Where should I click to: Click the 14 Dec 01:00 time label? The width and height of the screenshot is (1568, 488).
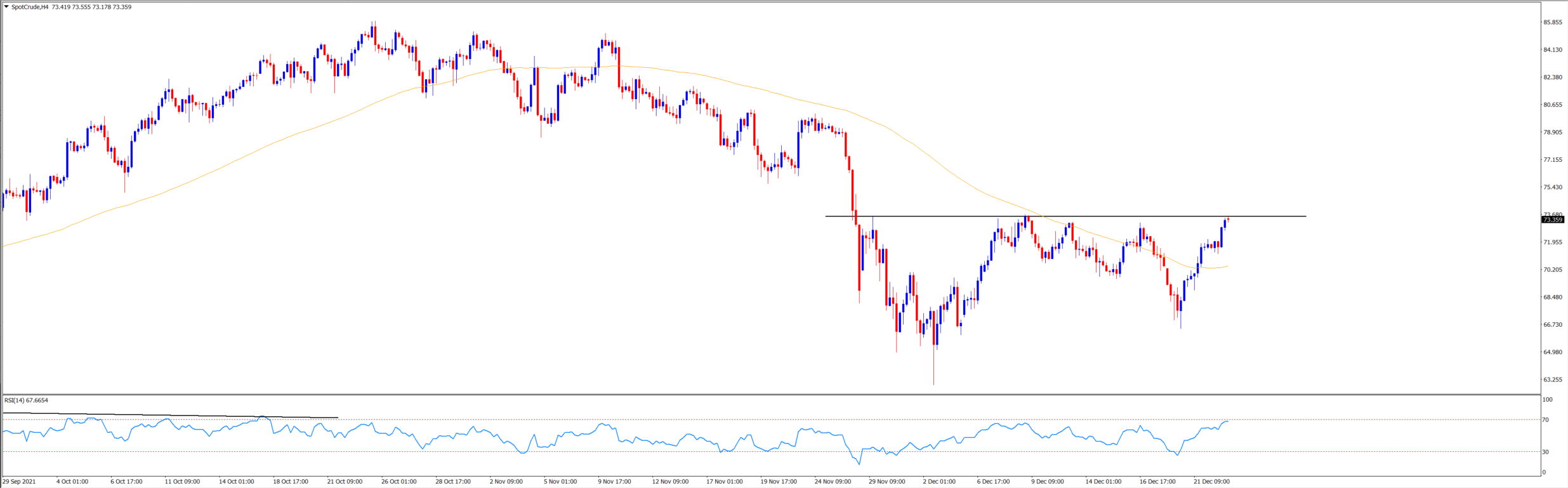tap(1103, 482)
